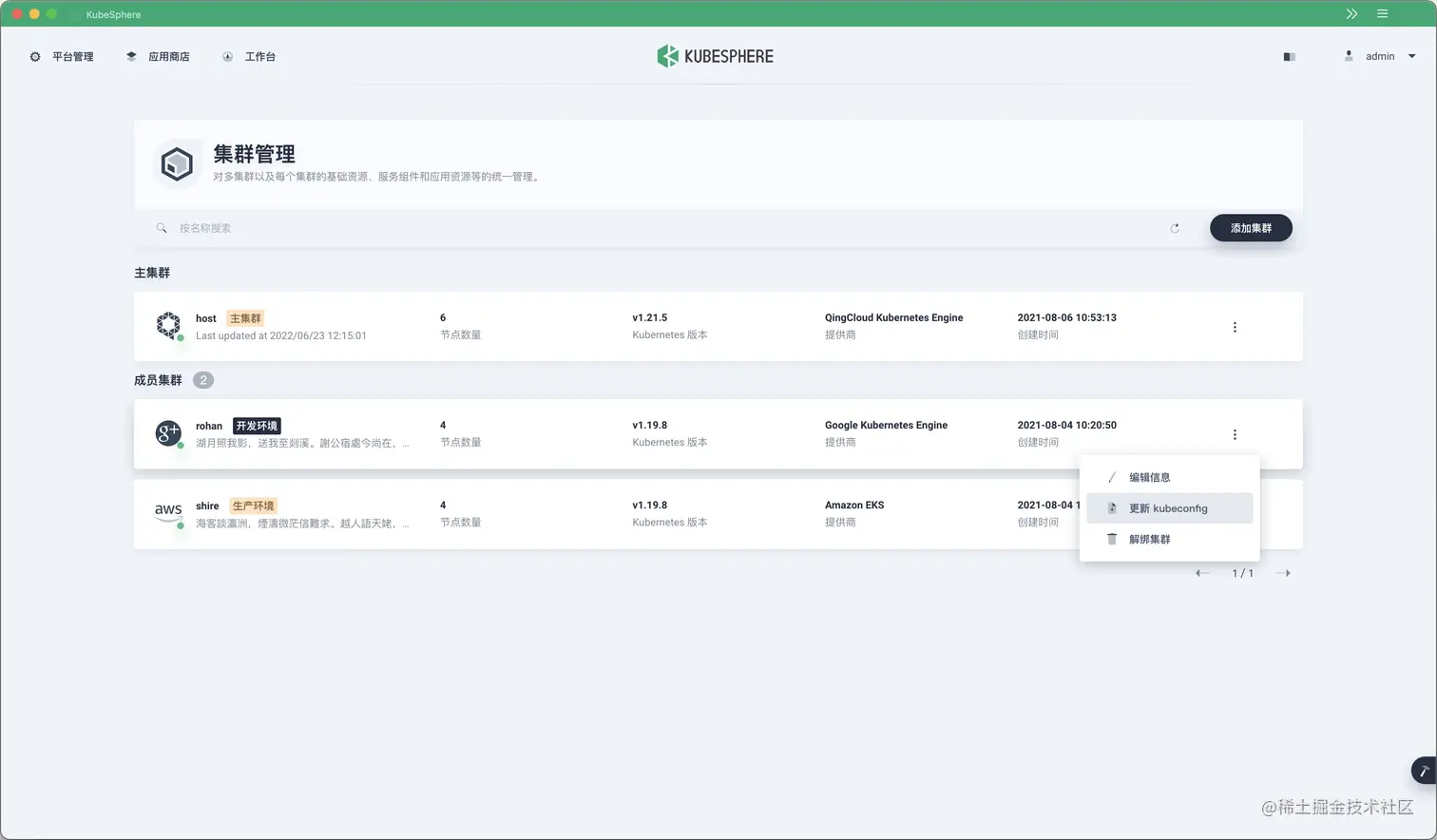This screenshot has height=840, width=1437.
Task: Click the trash icon next to 解绑集群
Action: click(x=1112, y=539)
